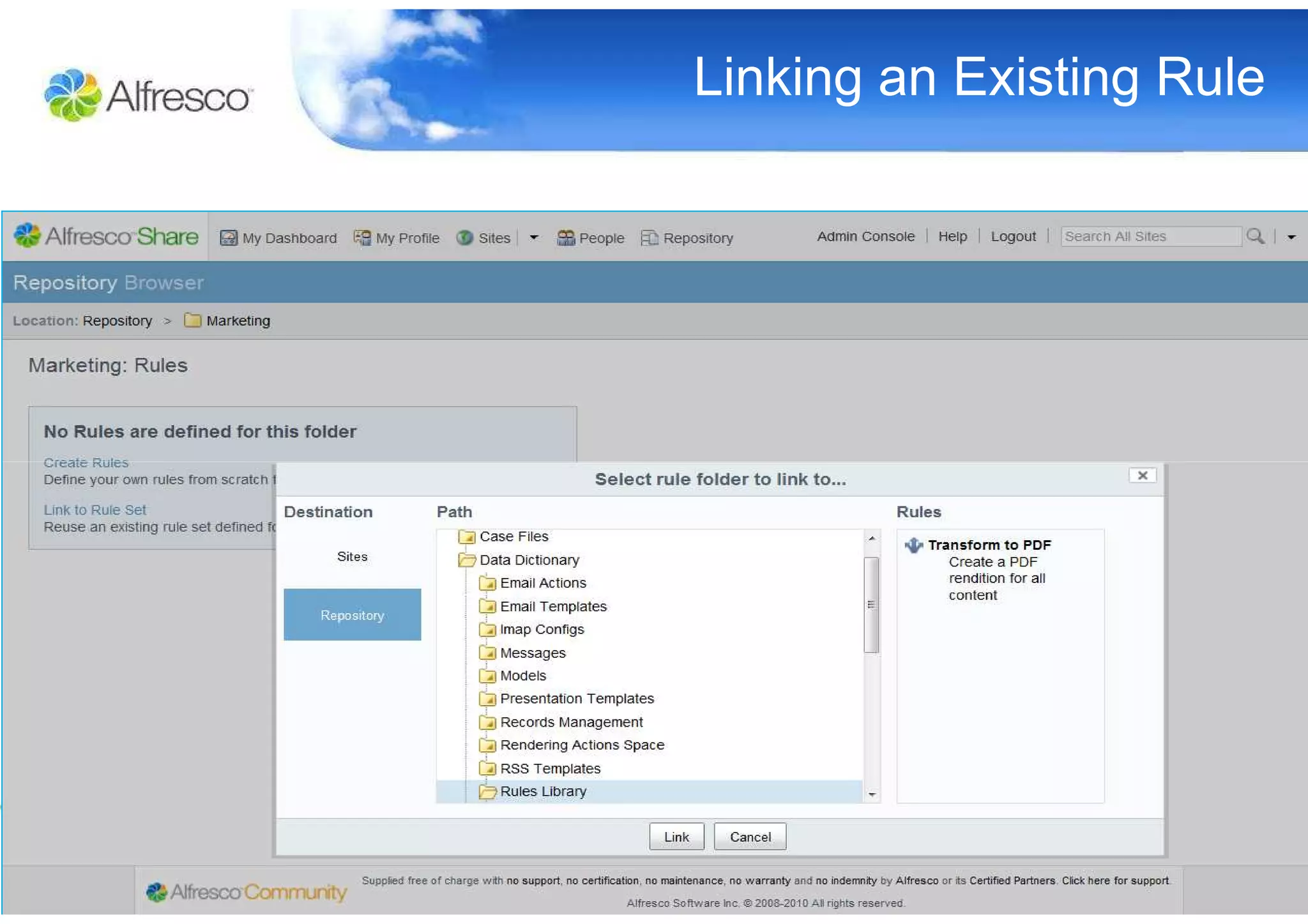Click the Cancel button
The image size is (1308, 924).
pyautogui.click(x=750, y=837)
